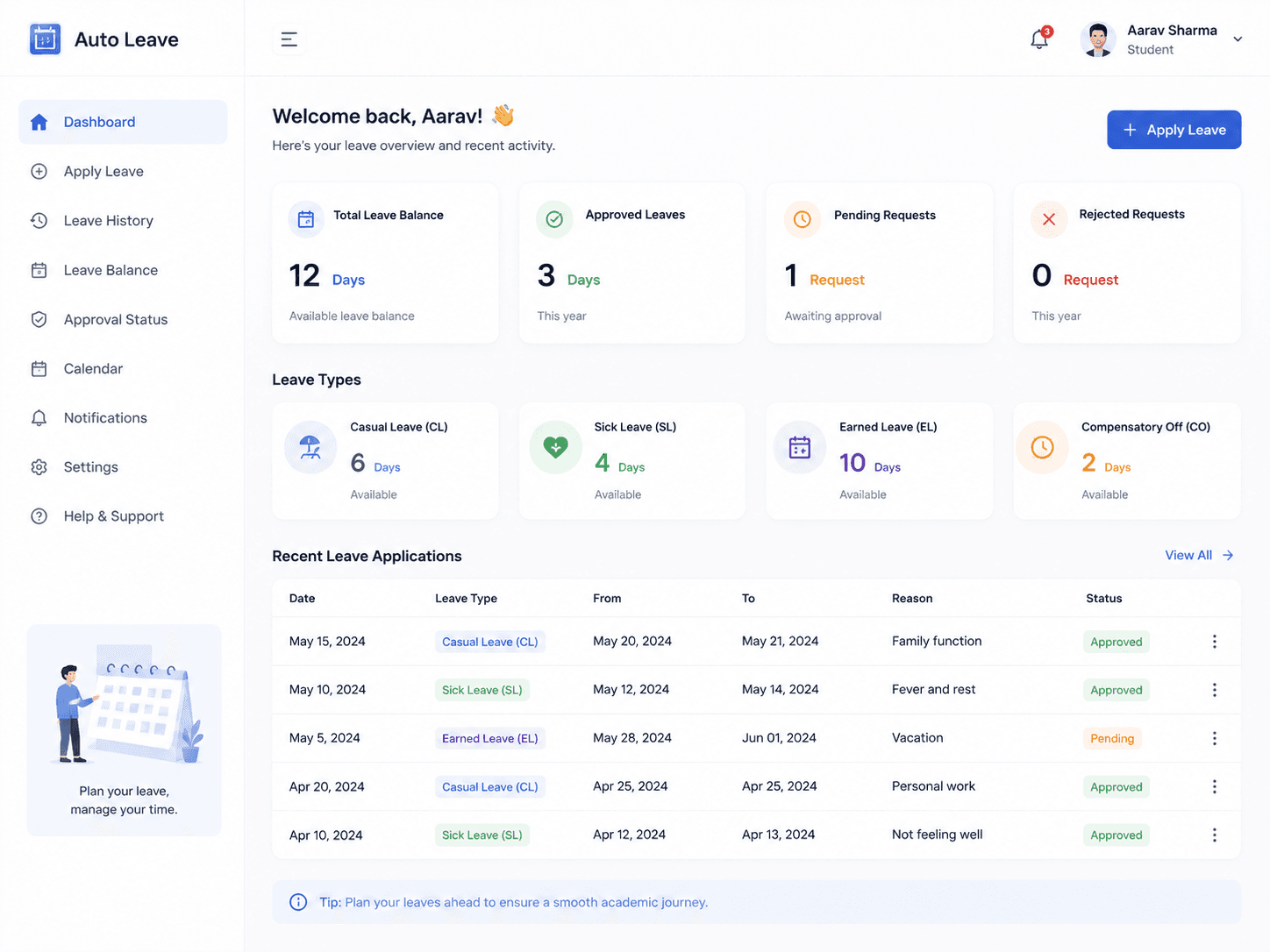Click the Earned Leave (EL) tag in table
Screen dimensions: 1270x952
tap(490, 738)
